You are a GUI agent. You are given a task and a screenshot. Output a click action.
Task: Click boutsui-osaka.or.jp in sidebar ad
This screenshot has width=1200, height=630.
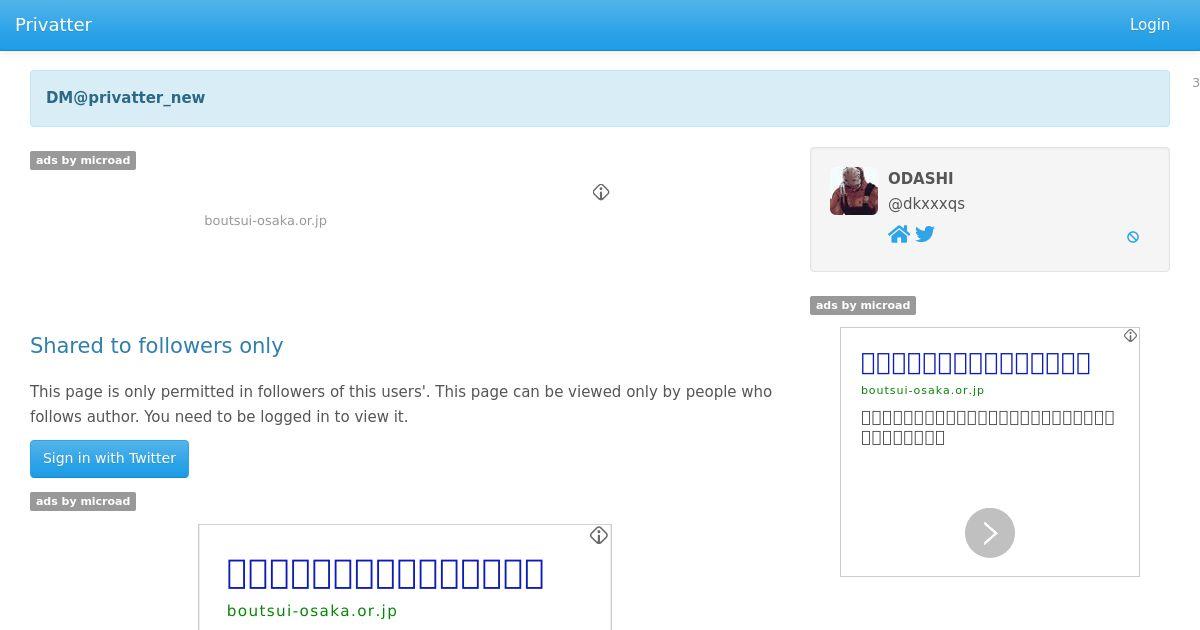(922, 391)
